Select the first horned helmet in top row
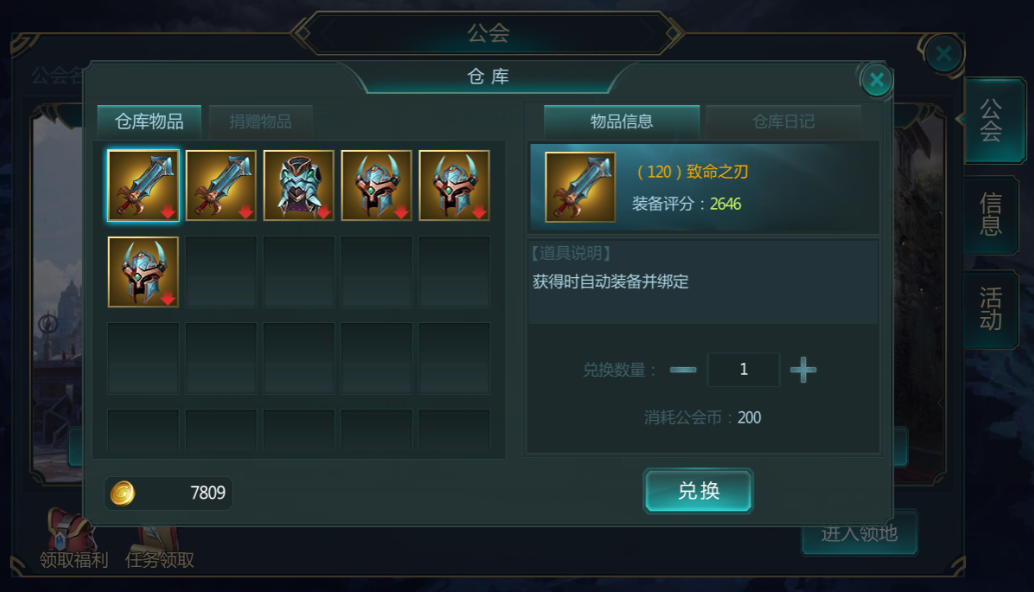The width and height of the screenshot is (1034, 592). tap(377, 185)
